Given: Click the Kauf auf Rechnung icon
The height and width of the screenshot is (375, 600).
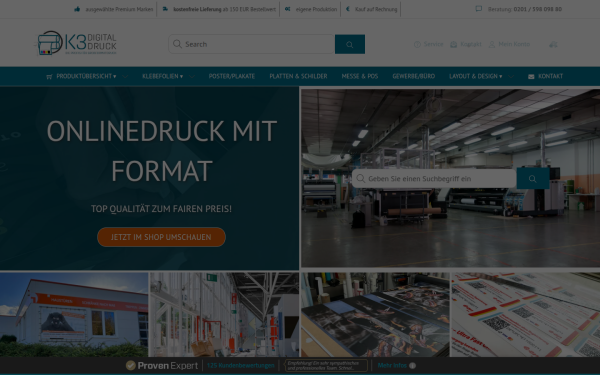Looking at the screenshot, I should (x=347, y=9).
